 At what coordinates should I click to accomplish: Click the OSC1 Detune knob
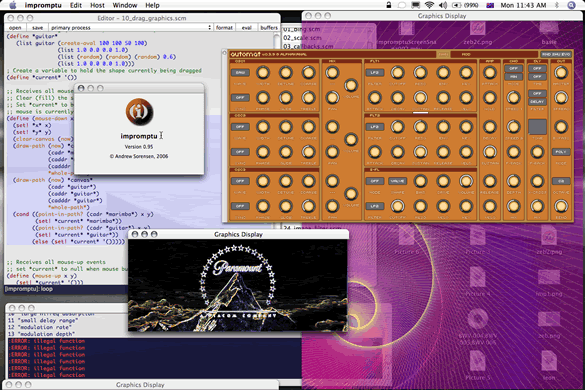pos(286,73)
